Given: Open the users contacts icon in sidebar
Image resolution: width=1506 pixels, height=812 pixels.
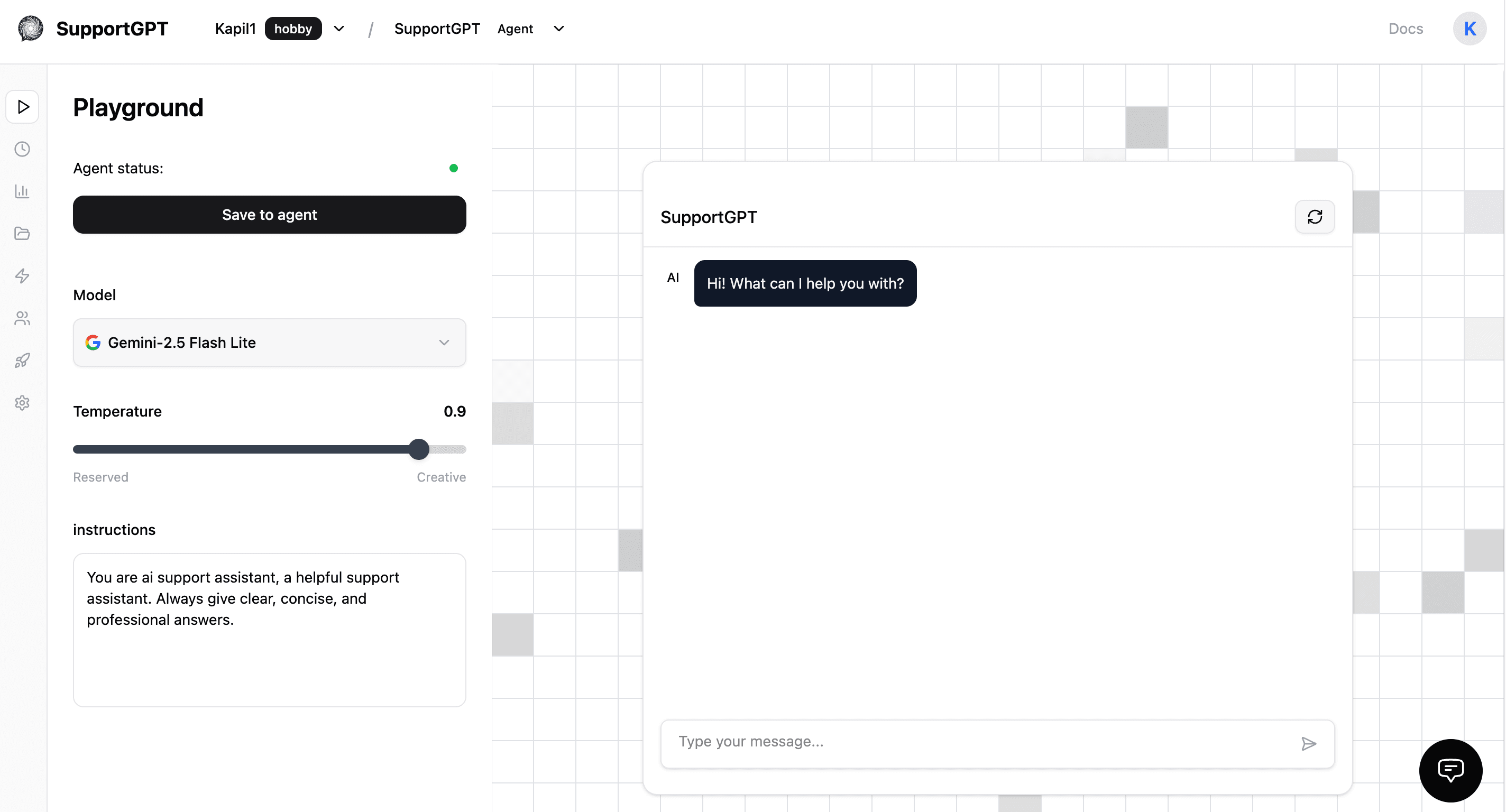Looking at the screenshot, I should [x=23, y=318].
